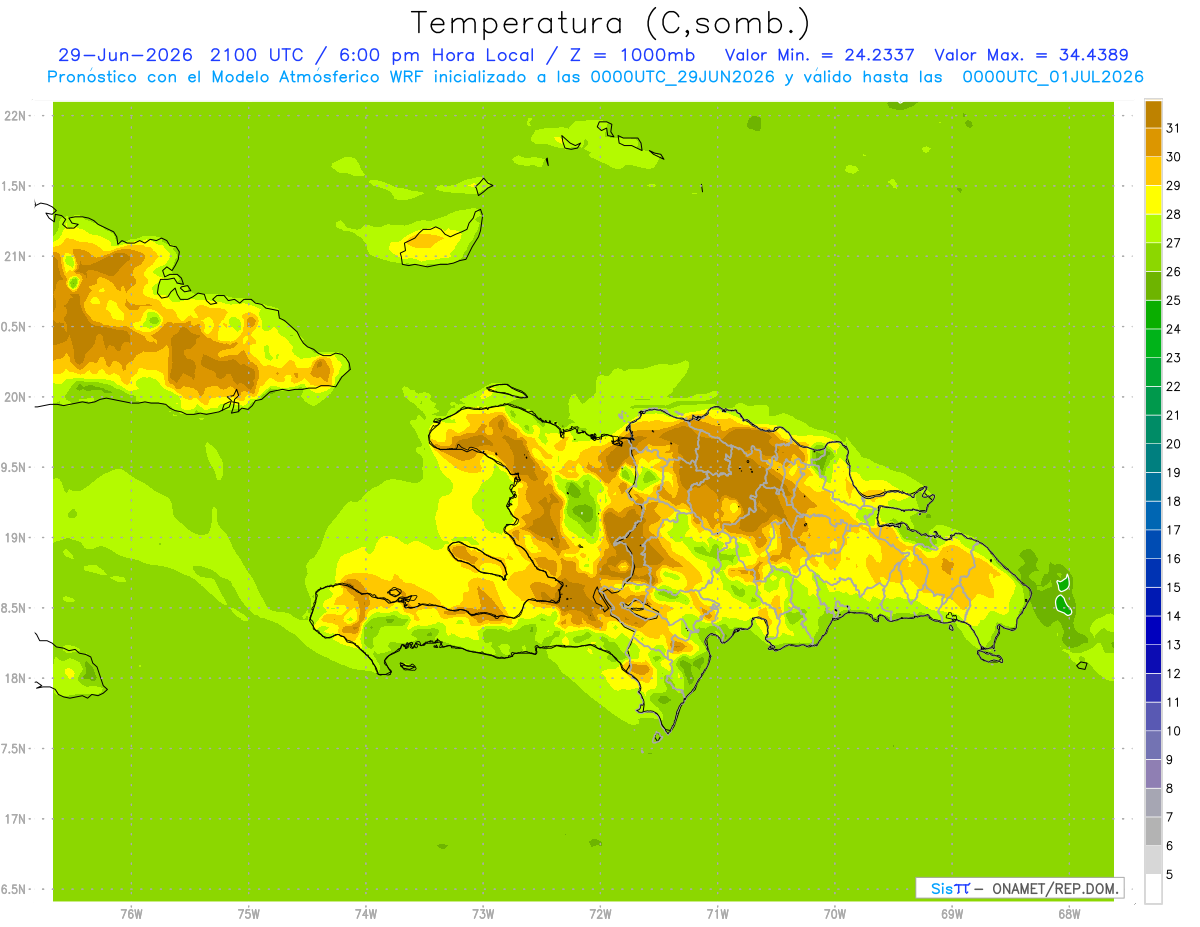Viewport: 1200px width, 927px height.
Task: Click the "68W" longitude label
Action: (x=1069, y=914)
